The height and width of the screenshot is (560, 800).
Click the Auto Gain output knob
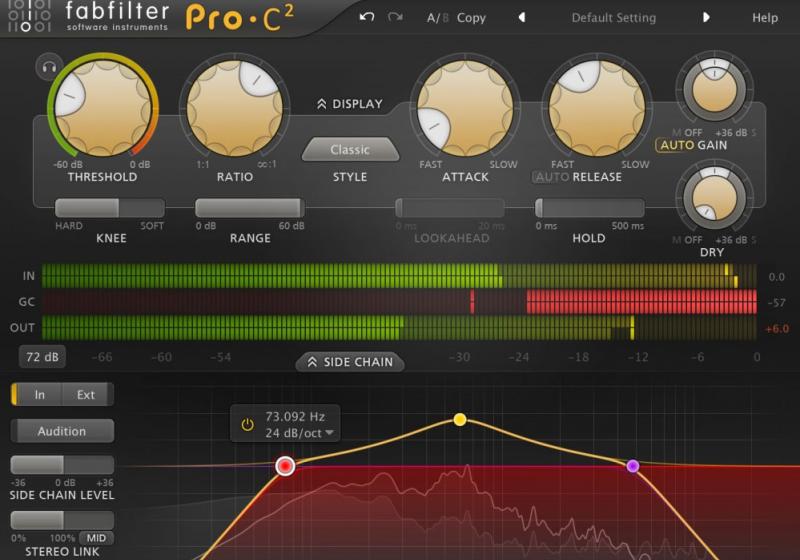(x=714, y=88)
